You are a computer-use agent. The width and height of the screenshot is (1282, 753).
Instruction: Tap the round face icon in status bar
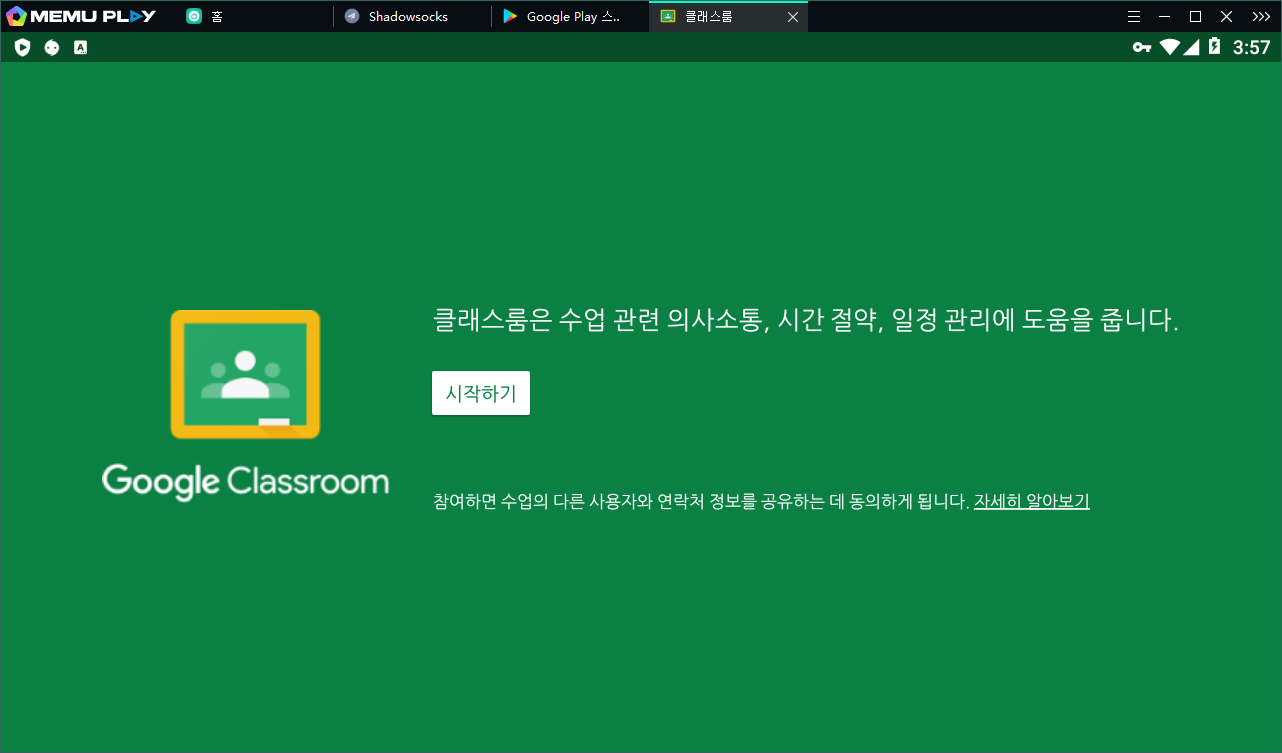52,47
